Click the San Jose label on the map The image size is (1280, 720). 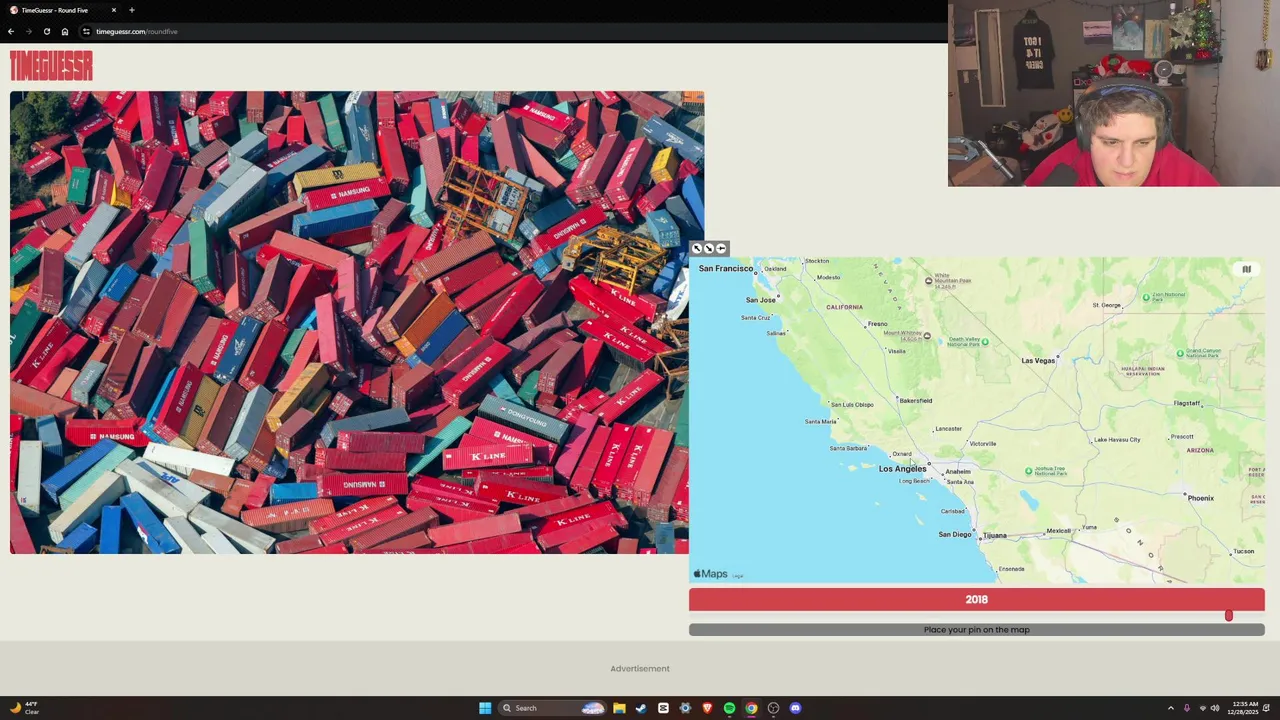pos(760,300)
